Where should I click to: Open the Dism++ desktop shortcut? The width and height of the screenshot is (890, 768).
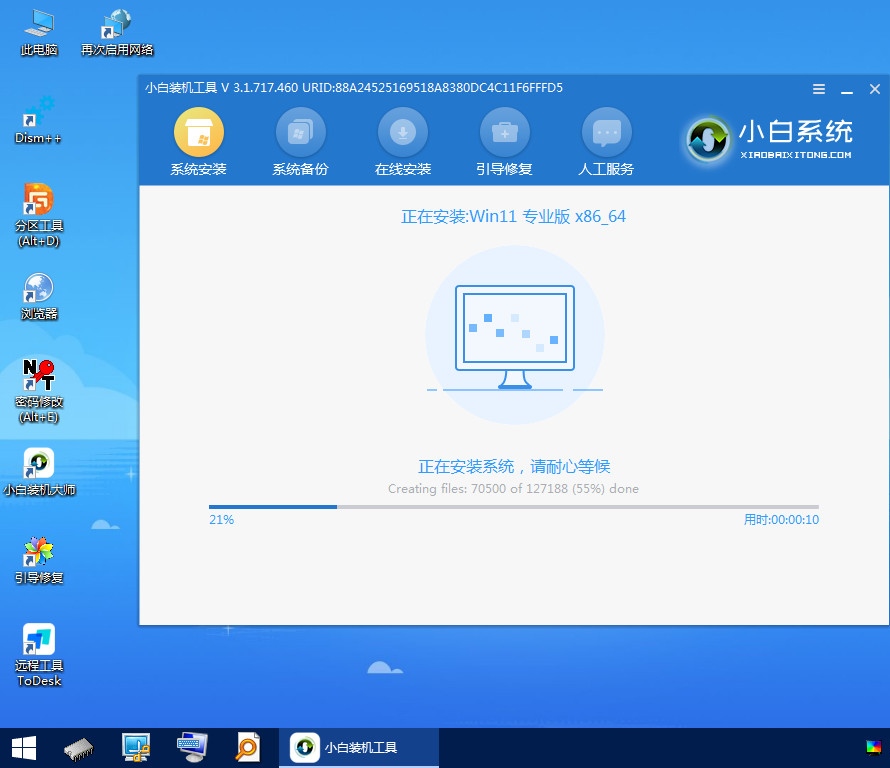[39, 112]
